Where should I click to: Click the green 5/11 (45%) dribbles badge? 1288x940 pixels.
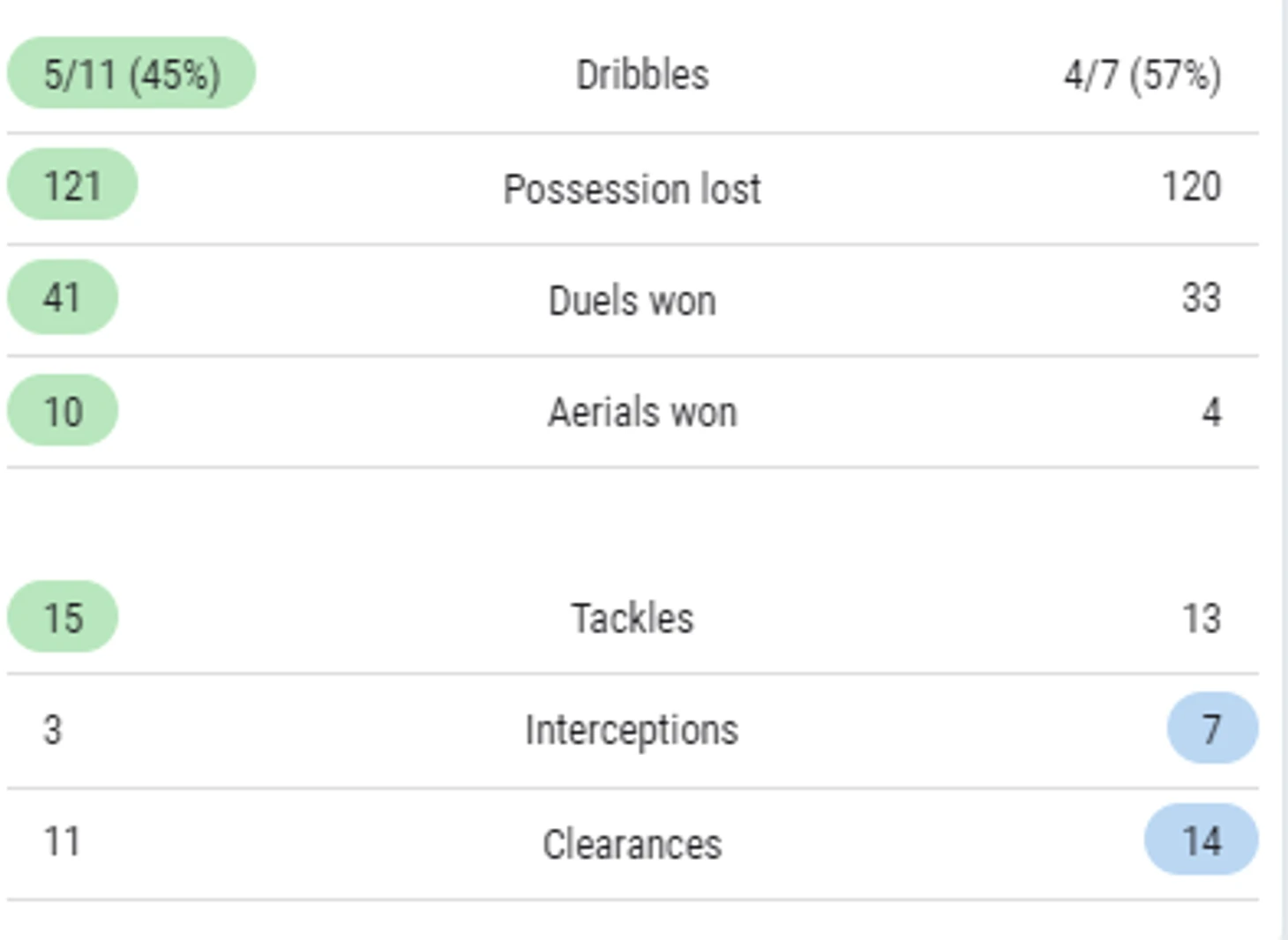131,73
